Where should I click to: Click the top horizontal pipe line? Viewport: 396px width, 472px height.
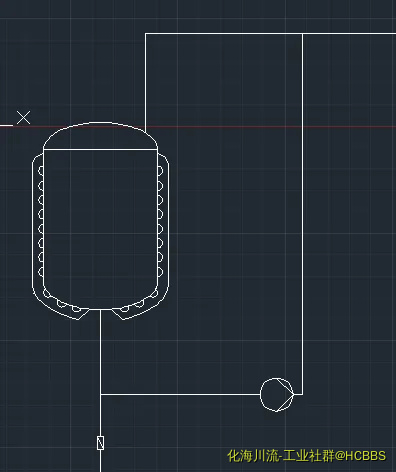[270, 33]
